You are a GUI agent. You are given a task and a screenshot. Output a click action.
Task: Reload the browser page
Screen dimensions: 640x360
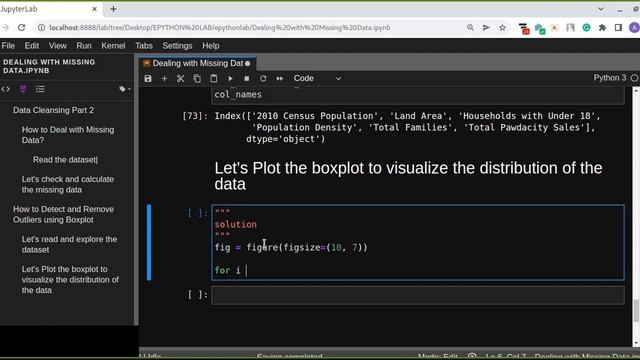[x=21, y=27]
